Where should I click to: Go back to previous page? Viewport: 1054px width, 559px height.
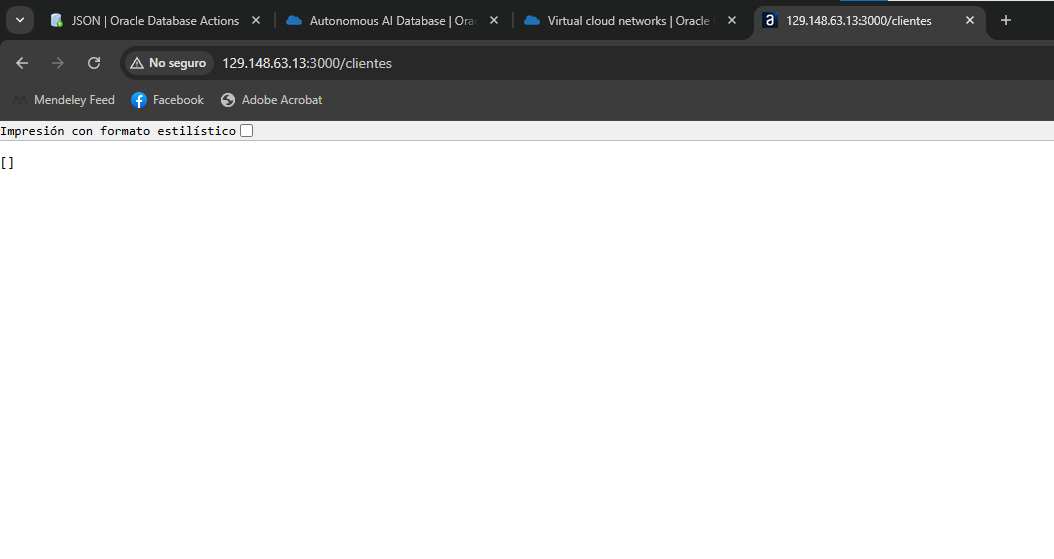point(22,63)
